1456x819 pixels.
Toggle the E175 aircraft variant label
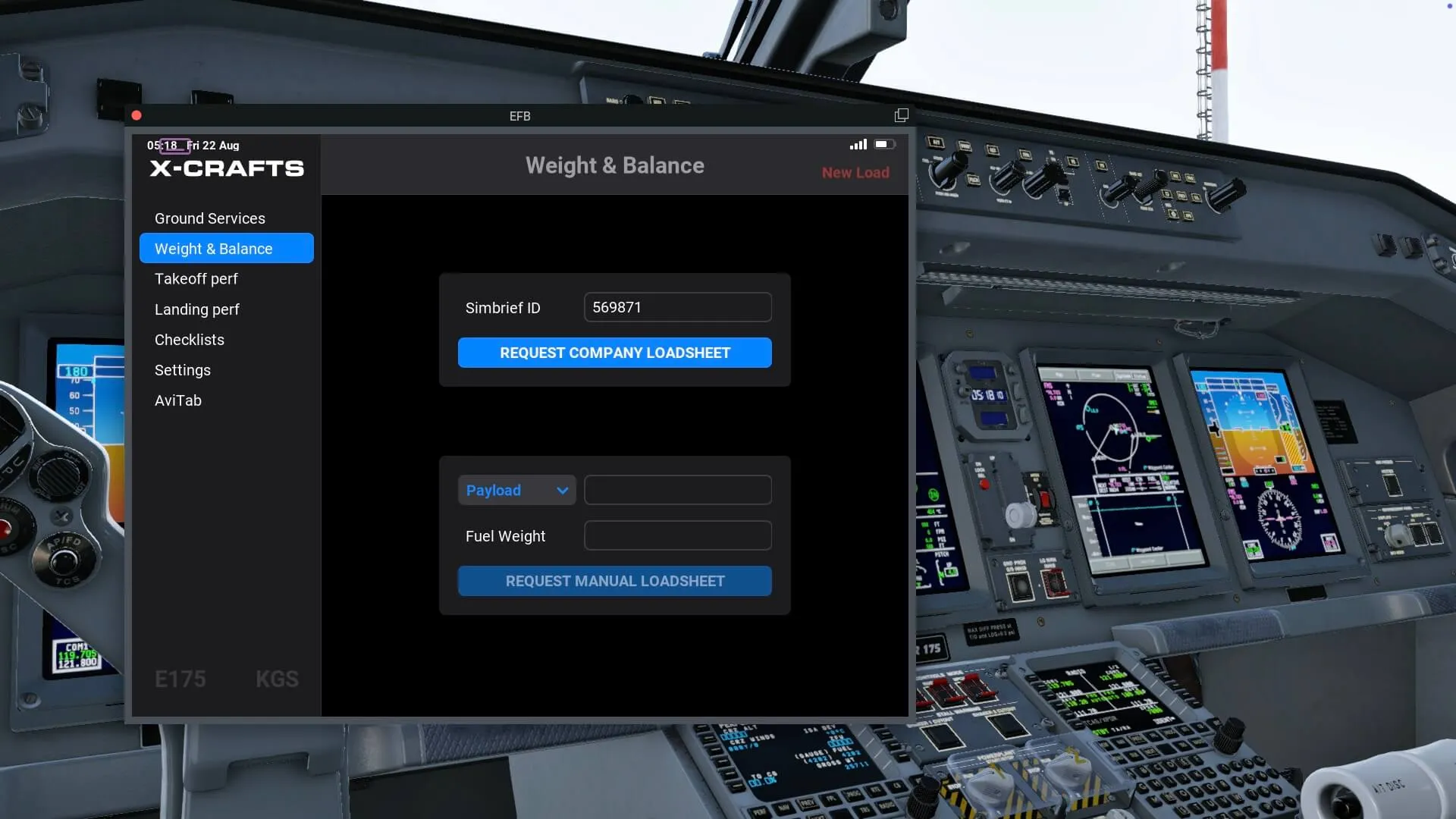click(180, 679)
